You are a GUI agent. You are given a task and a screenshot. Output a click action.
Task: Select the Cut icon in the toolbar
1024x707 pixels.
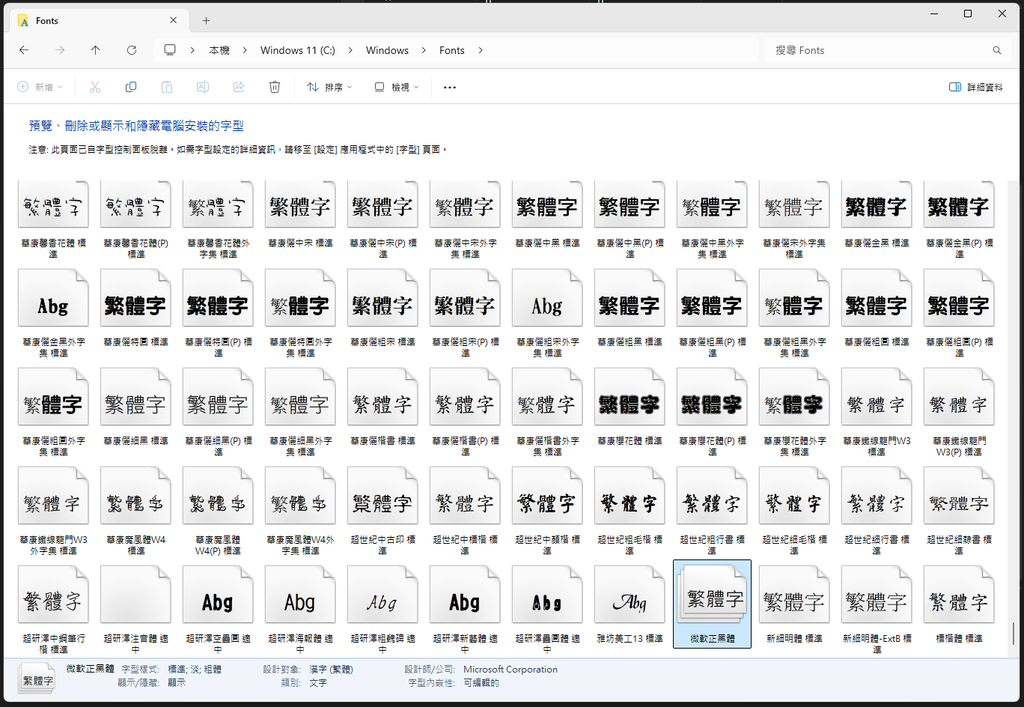(95, 87)
